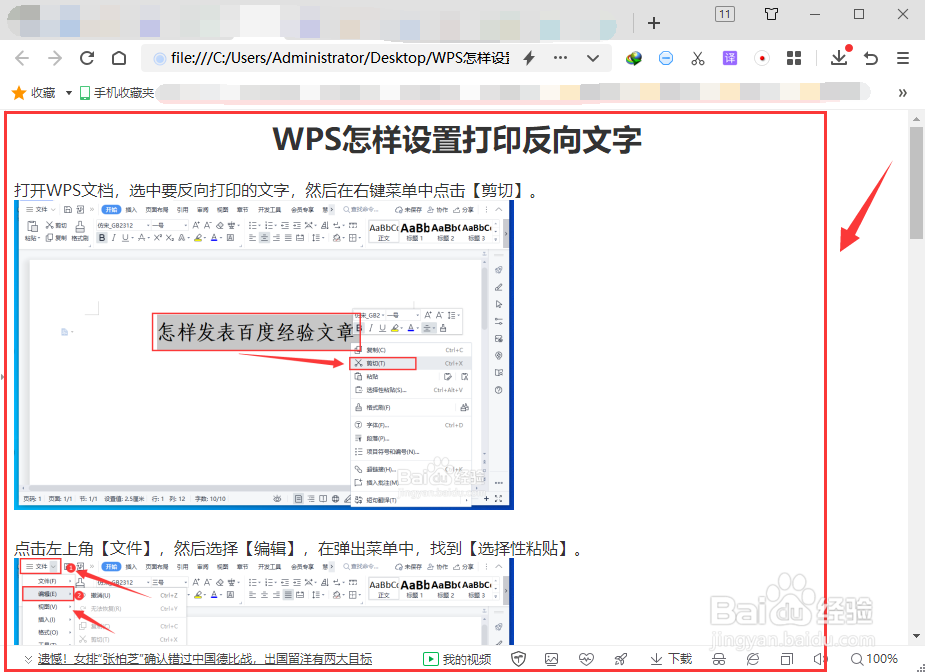The image size is (925, 672).
Task: Go back to the previous page
Action: [22, 58]
